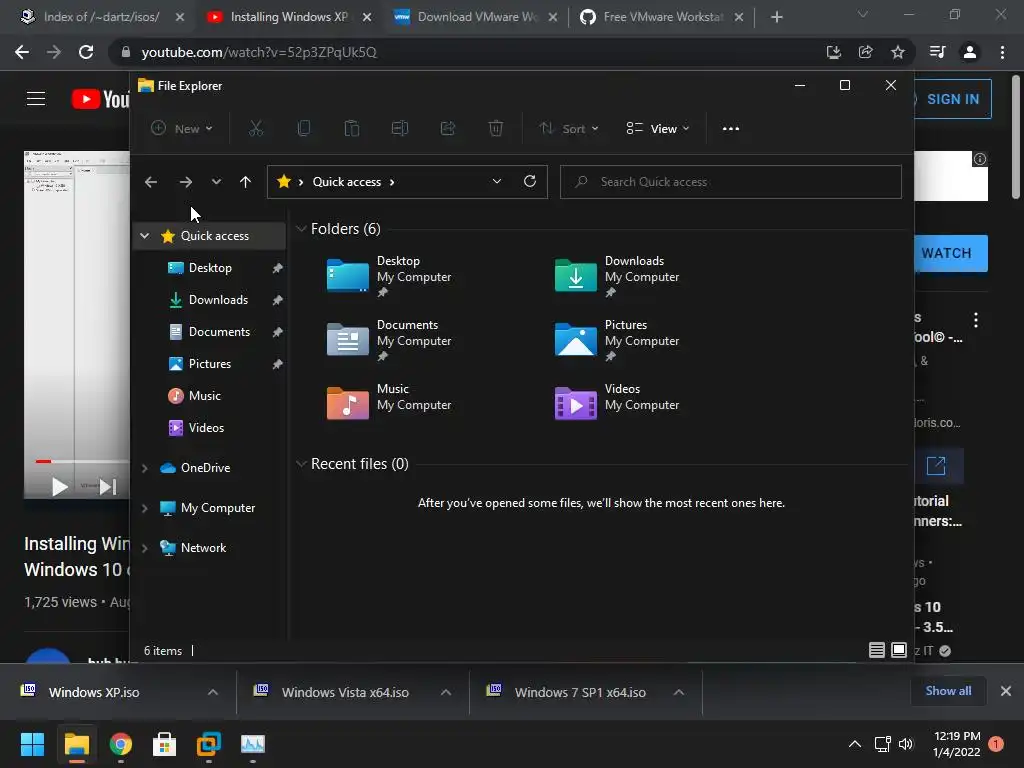Unpin Desktop from Quick access sidebar
Viewport: 1024px width, 768px height.
pyautogui.click(x=277, y=268)
